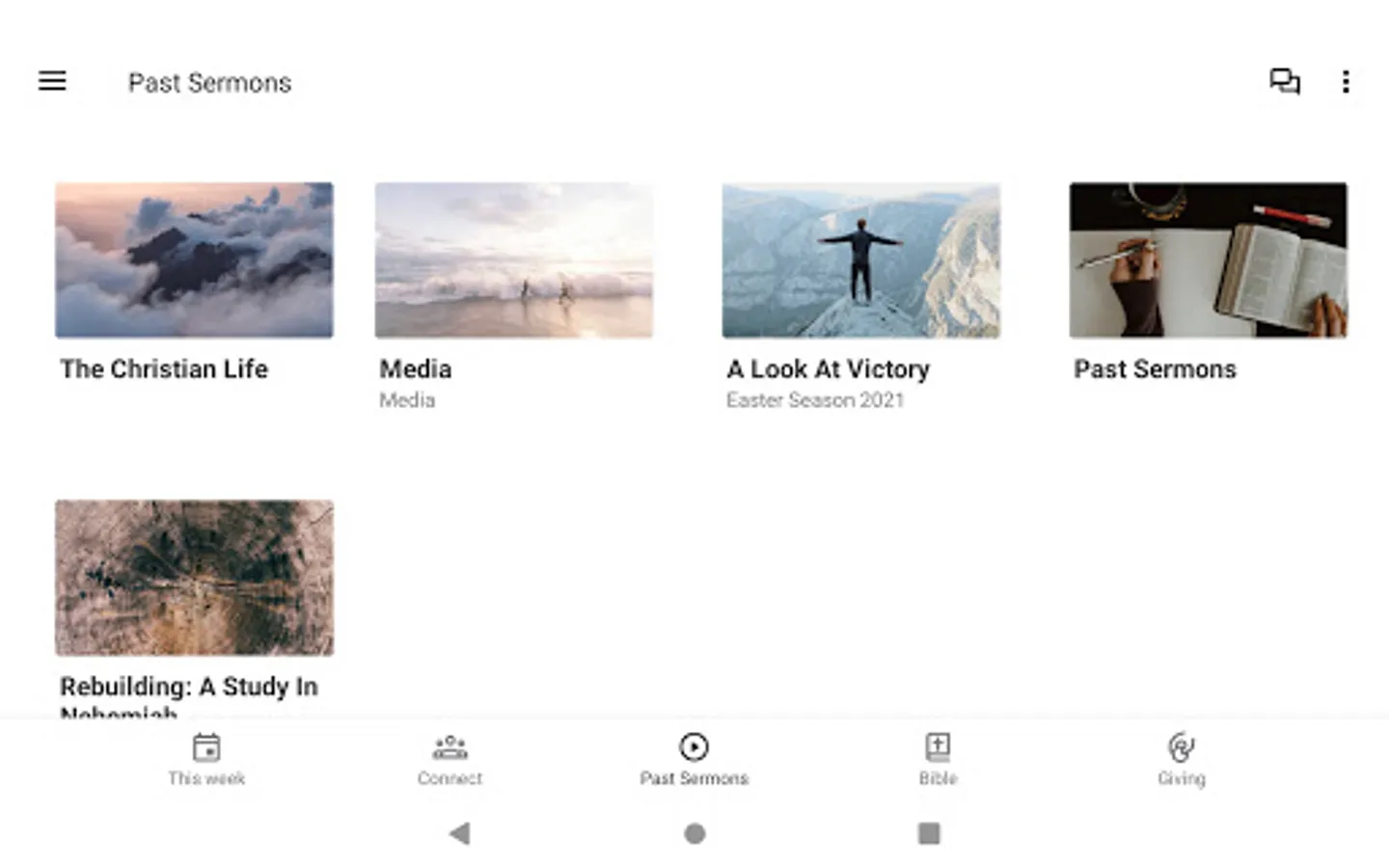Select the This week tab label
Image resolution: width=1389 pixels, height=868 pixels.
pos(206,778)
